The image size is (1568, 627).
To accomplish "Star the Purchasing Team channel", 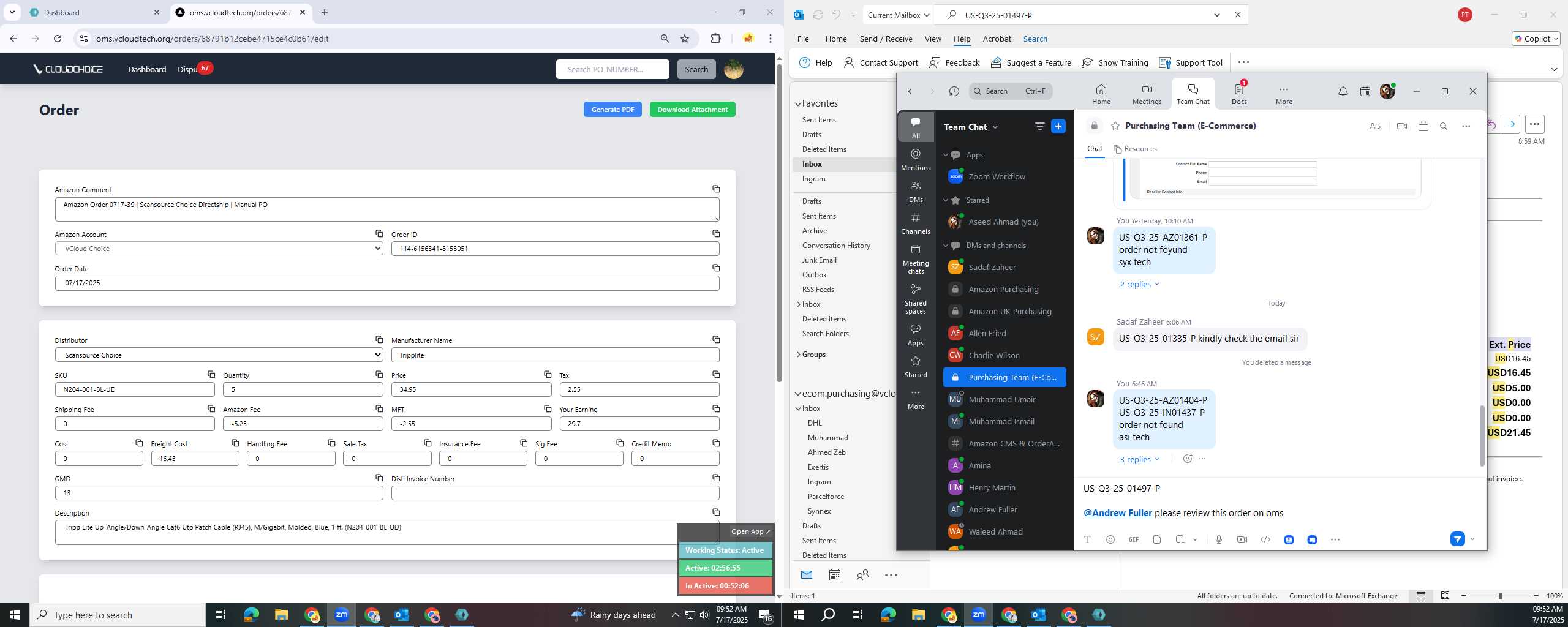I will point(1115,126).
